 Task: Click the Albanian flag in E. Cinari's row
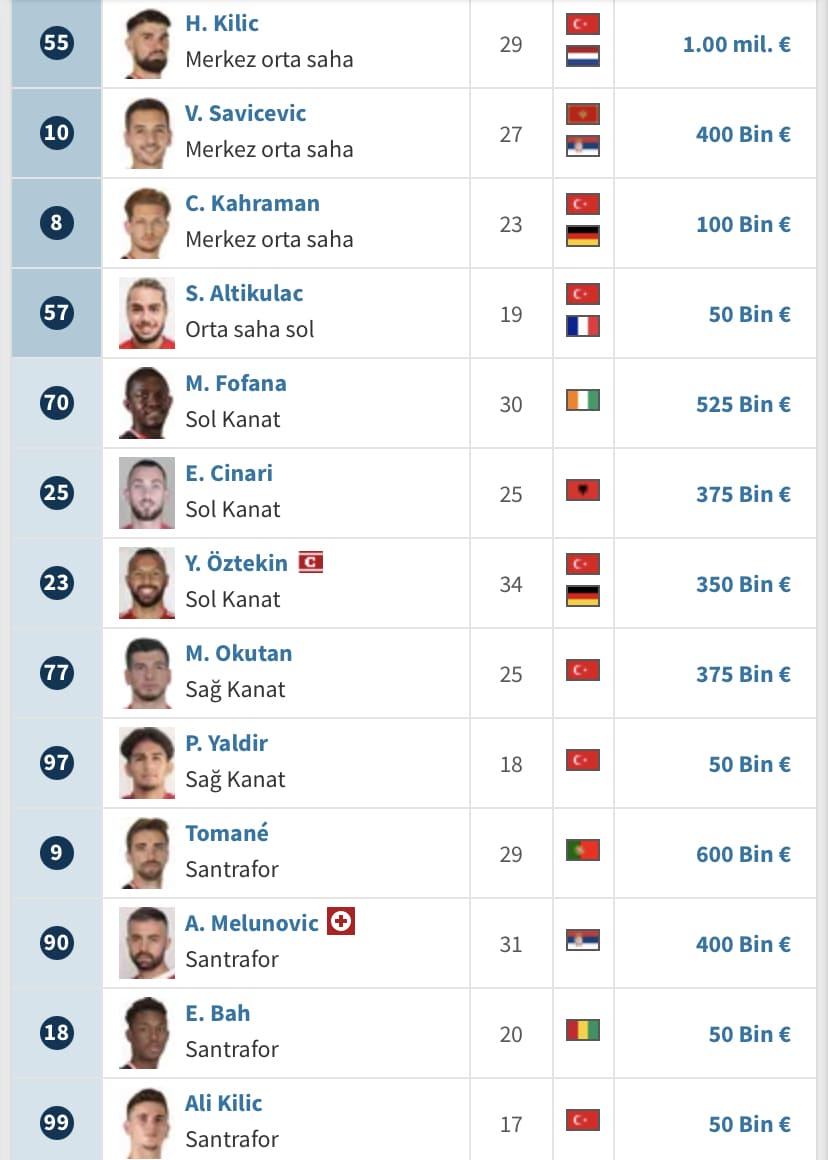(583, 490)
